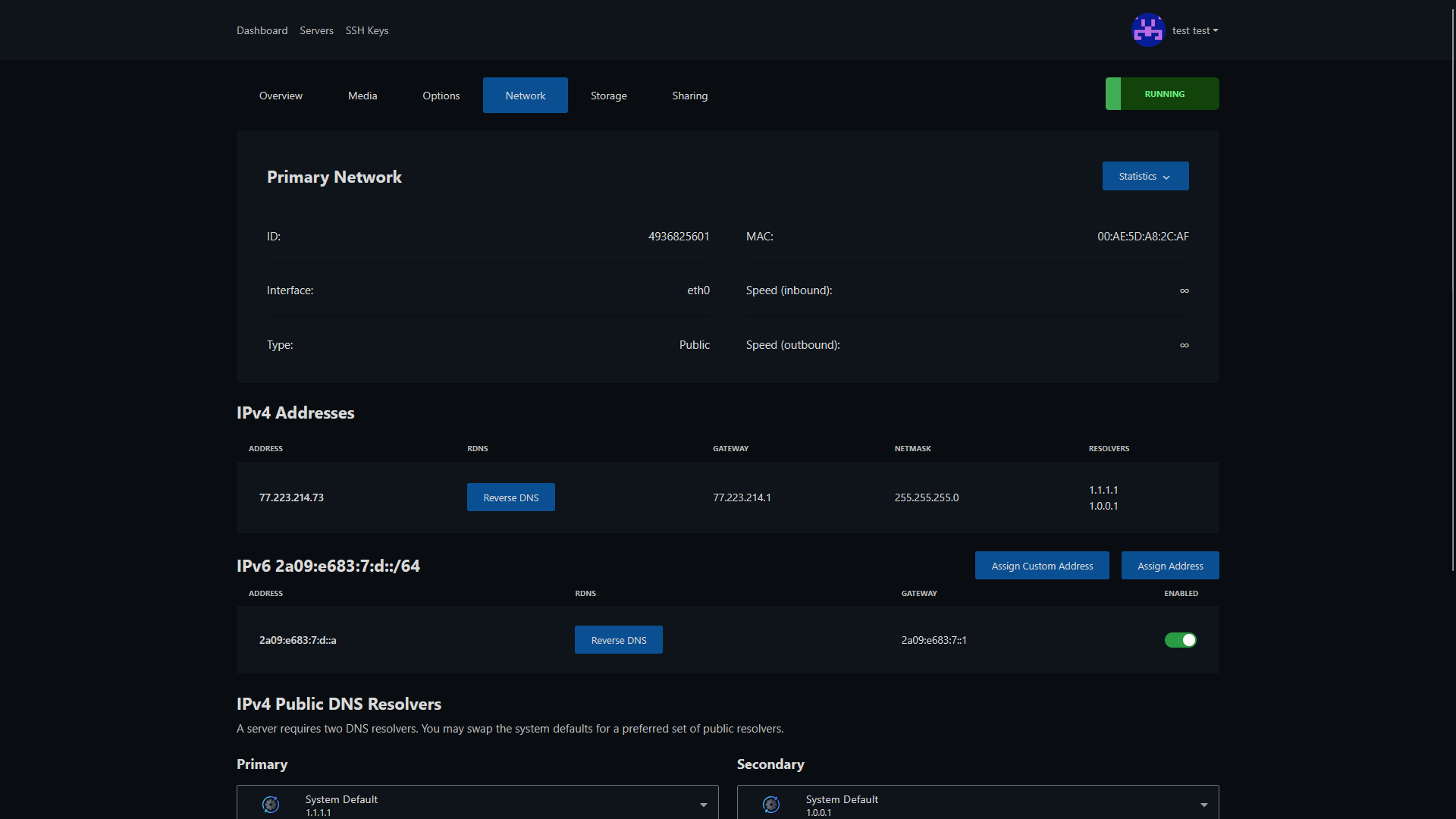Open the SSH Keys page
1456x819 pixels.
(367, 30)
